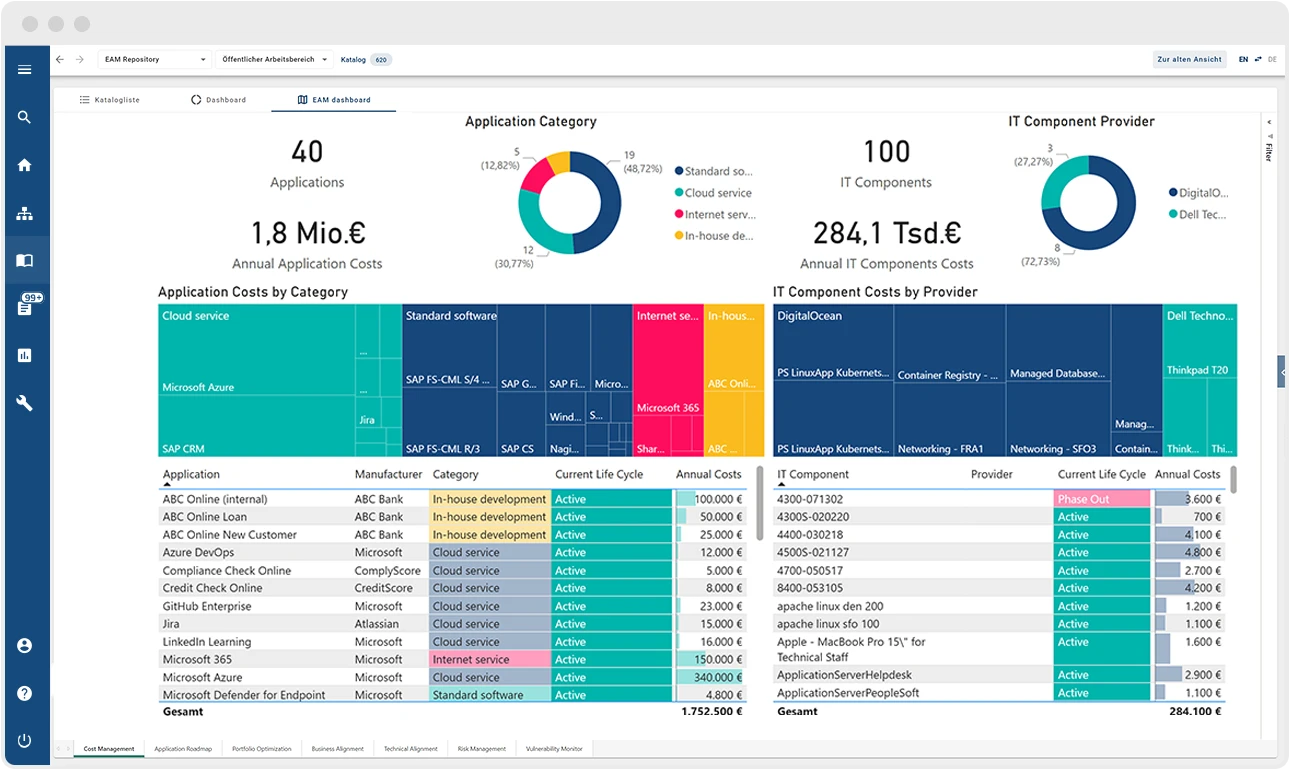Switch language to EN

(1243, 60)
